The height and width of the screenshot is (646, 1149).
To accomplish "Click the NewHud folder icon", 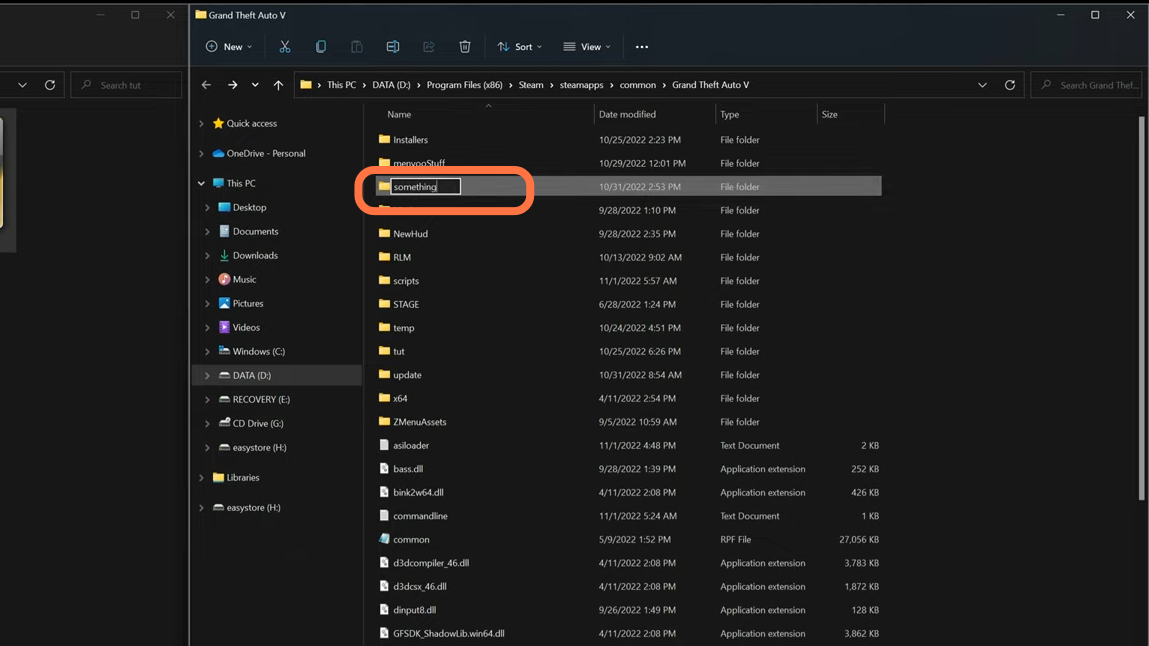I will [384, 234].
